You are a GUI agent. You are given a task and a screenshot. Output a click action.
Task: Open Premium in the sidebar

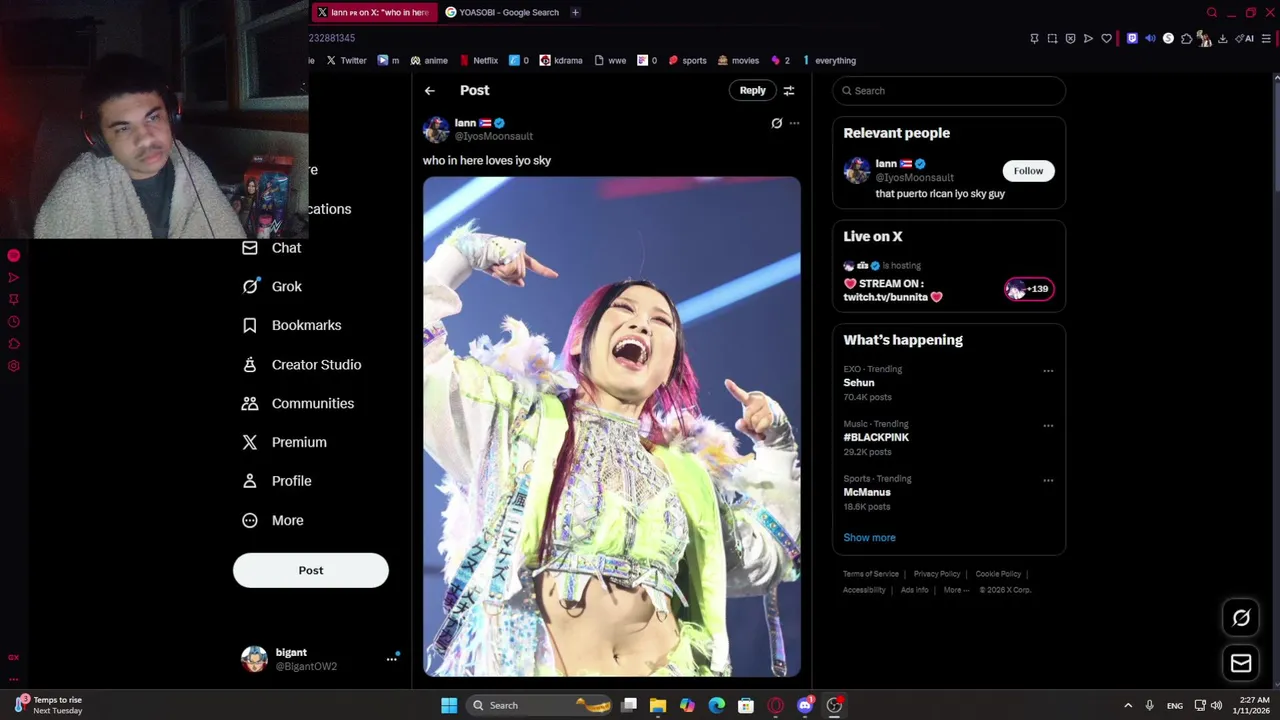(x=285, y=442)
